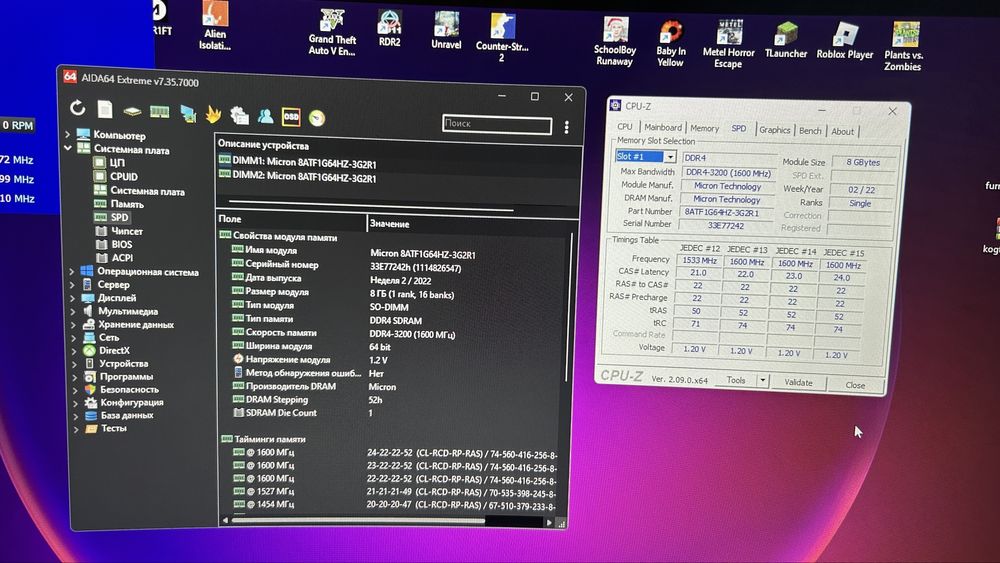Click the Validate button in CPU-Z
The width and height of the screenshot is (1000, 563).
tap(798, 383)
